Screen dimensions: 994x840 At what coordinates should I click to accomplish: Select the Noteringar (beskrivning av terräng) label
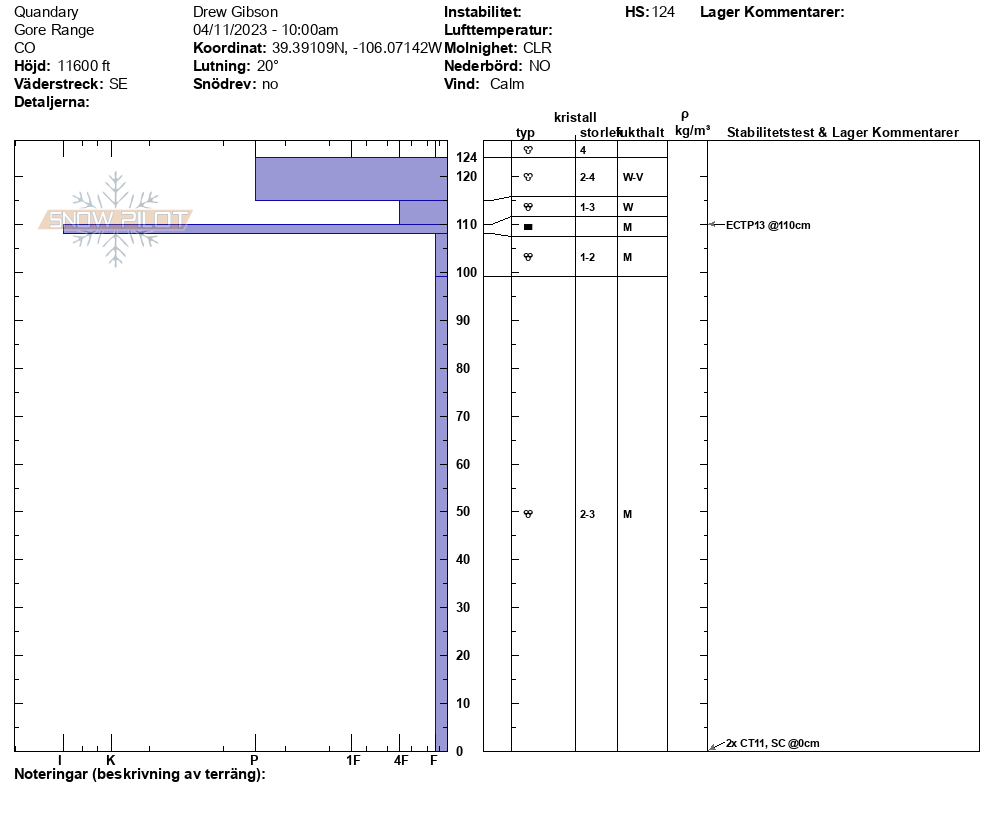tap(139, 774)
